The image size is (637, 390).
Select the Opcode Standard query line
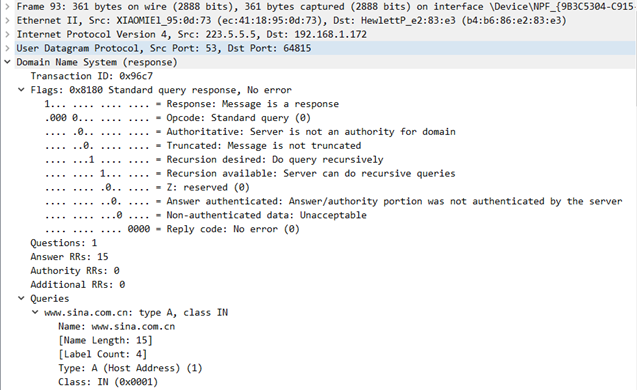click(178, 118)
